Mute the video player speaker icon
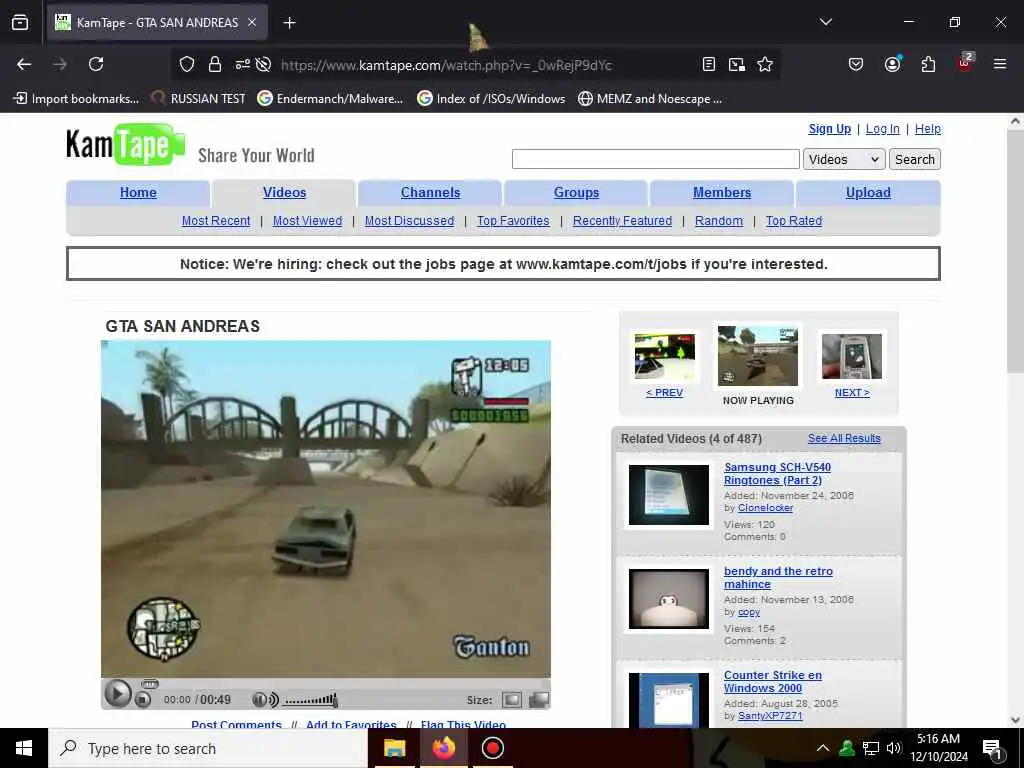The image size is (1024, 768). point(265,699)
